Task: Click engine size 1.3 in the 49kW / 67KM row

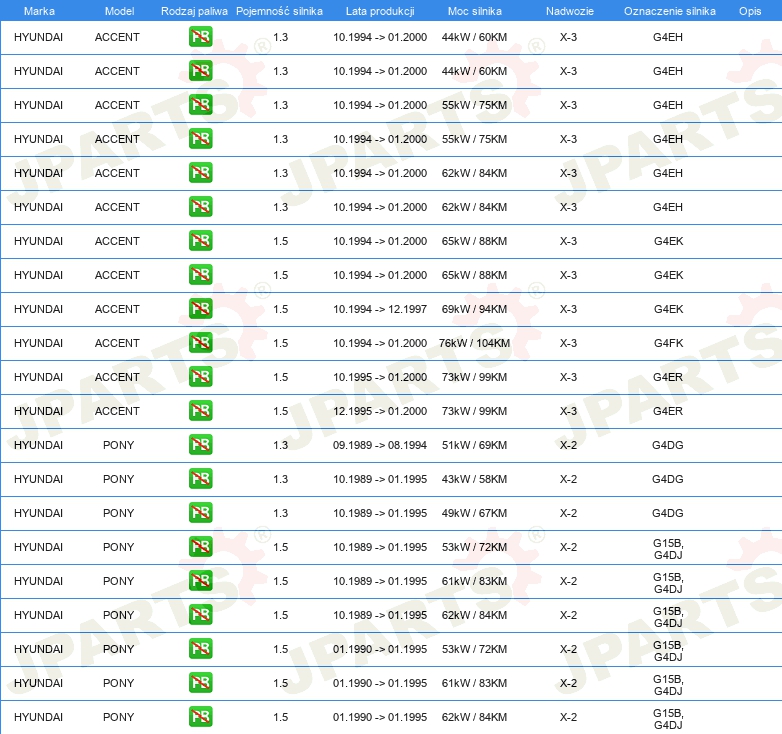Action: (x=280, y=513)
